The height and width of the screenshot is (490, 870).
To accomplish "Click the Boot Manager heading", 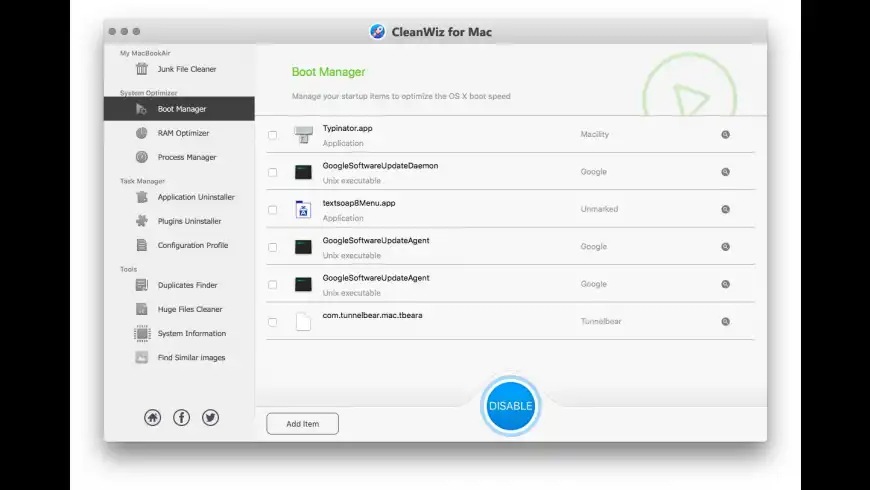I will click(328, 72).
